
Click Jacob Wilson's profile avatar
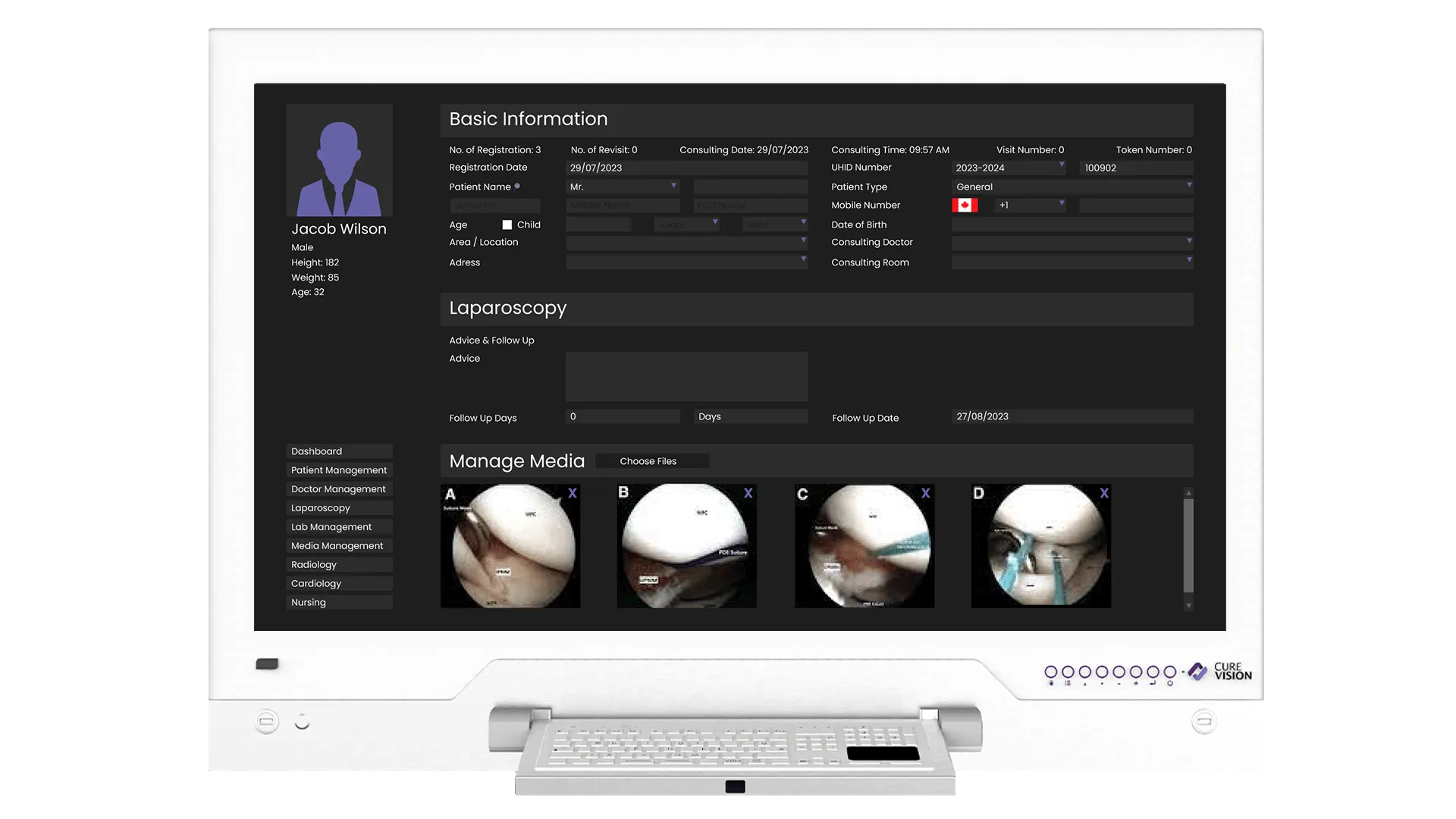339,160
